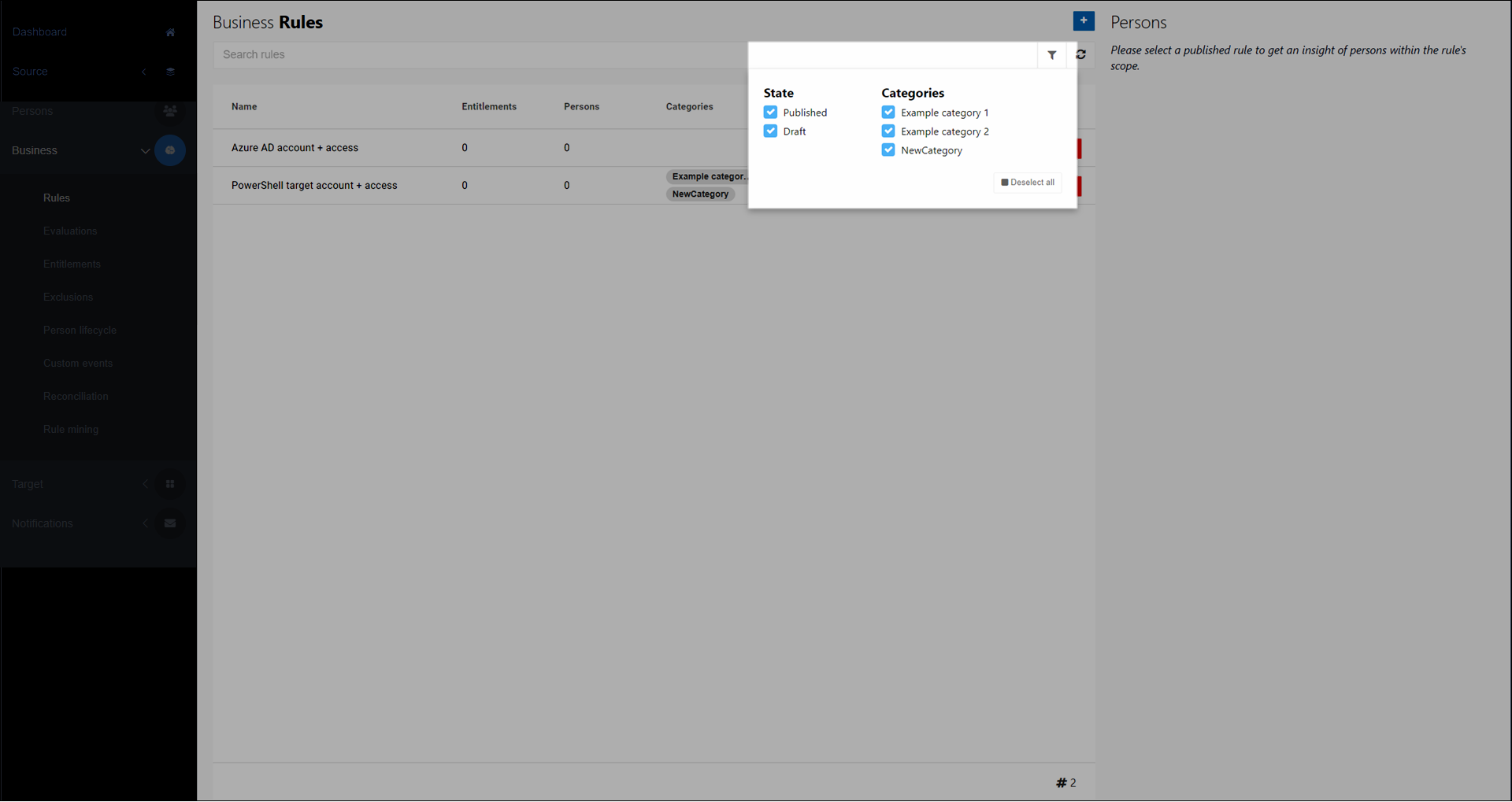1512x802 pixels.
Task: Uncheck the Published state checkbox
Action: 770,113
